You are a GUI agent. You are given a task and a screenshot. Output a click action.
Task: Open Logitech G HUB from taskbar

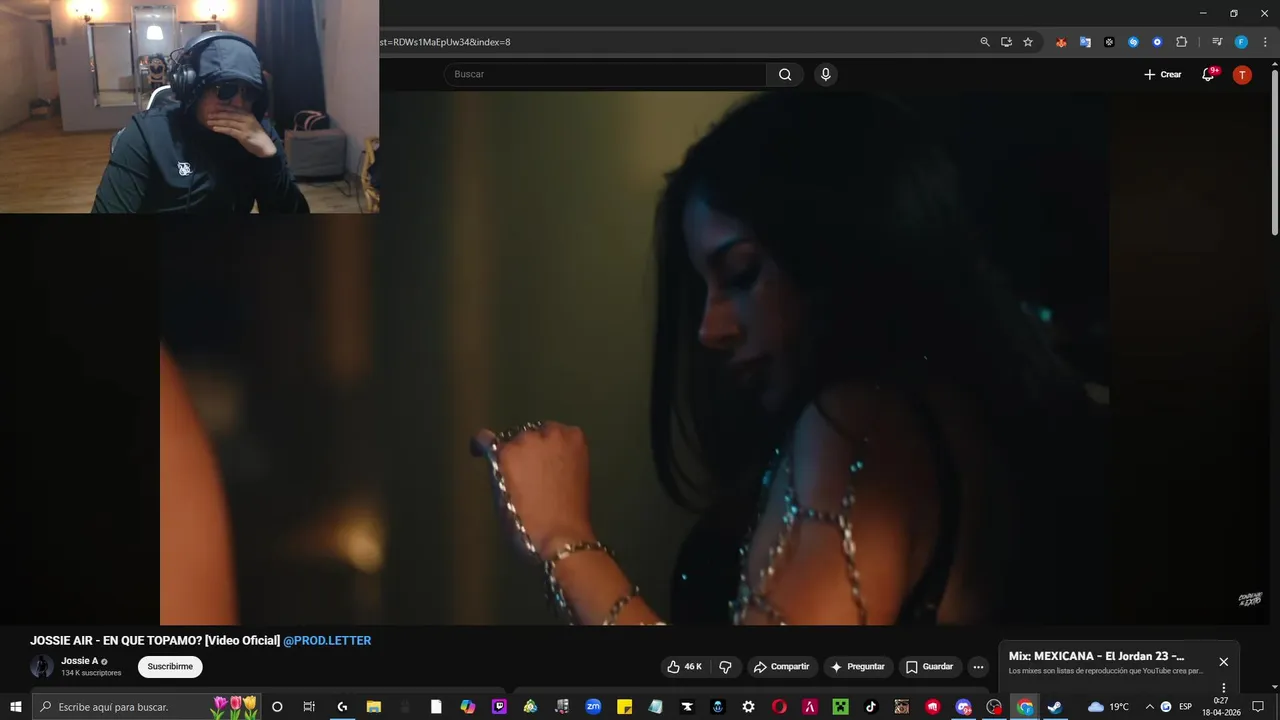[342, 707]
